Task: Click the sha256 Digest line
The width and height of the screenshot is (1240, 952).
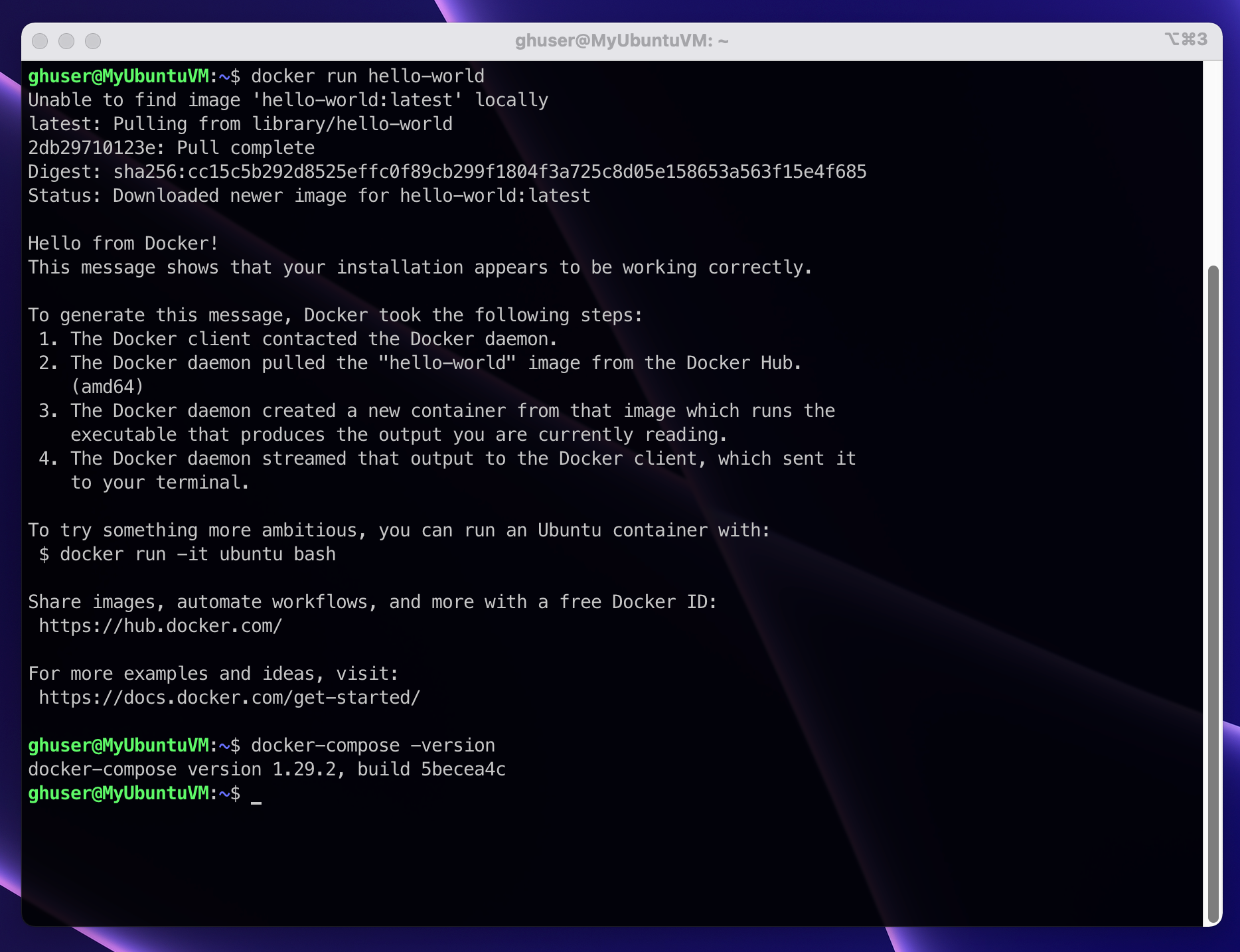Action: pos(447,172)
